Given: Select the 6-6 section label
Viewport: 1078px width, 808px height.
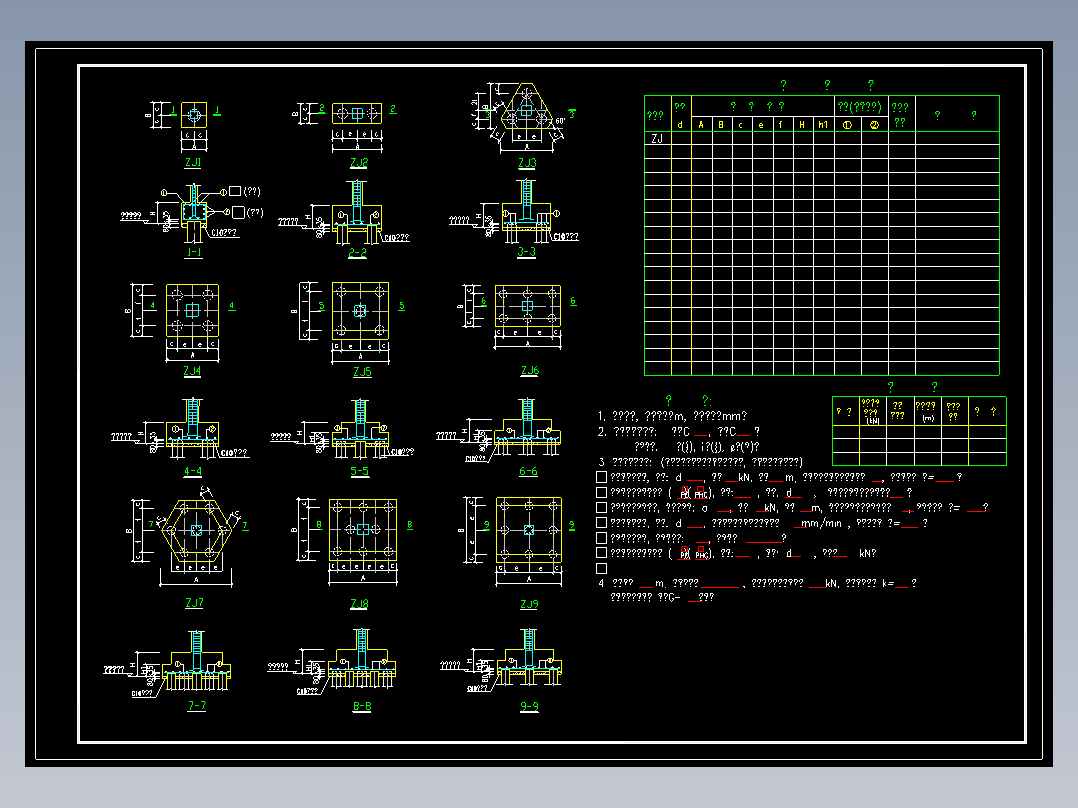Looking at the screenshot, I should 528,471.
